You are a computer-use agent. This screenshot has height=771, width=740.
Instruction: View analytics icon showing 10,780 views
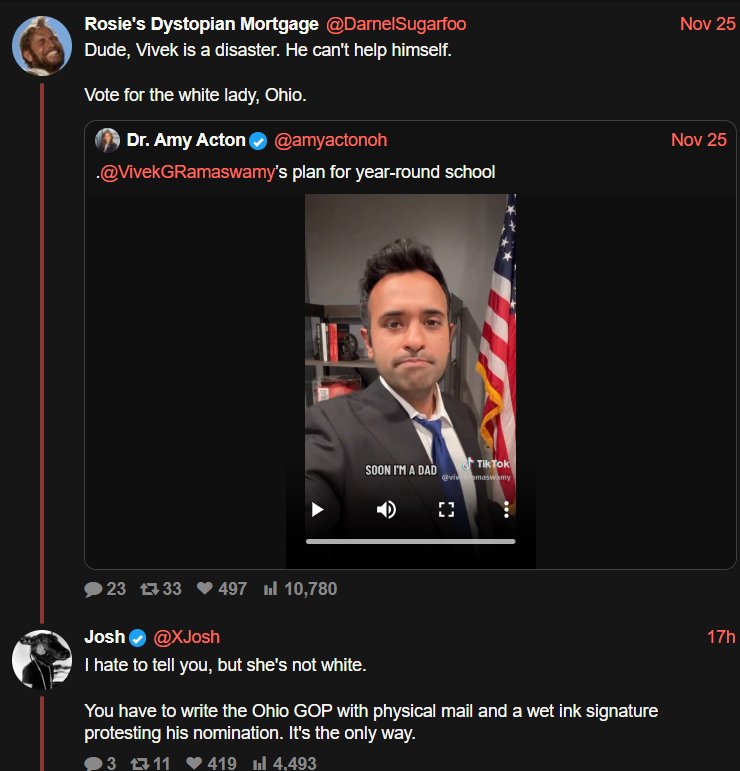tap(269, 589)
